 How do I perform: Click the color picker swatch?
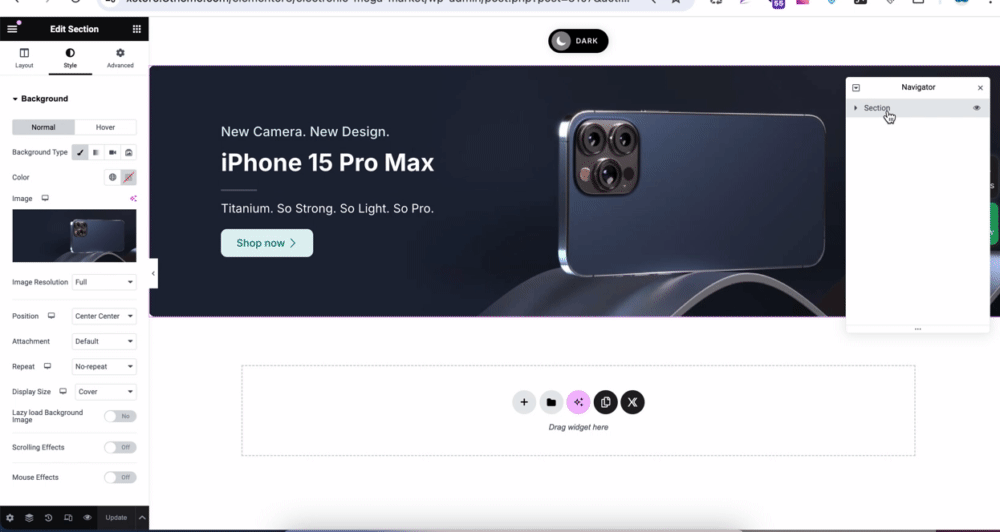pyautogui.click(x=129, y=177)
